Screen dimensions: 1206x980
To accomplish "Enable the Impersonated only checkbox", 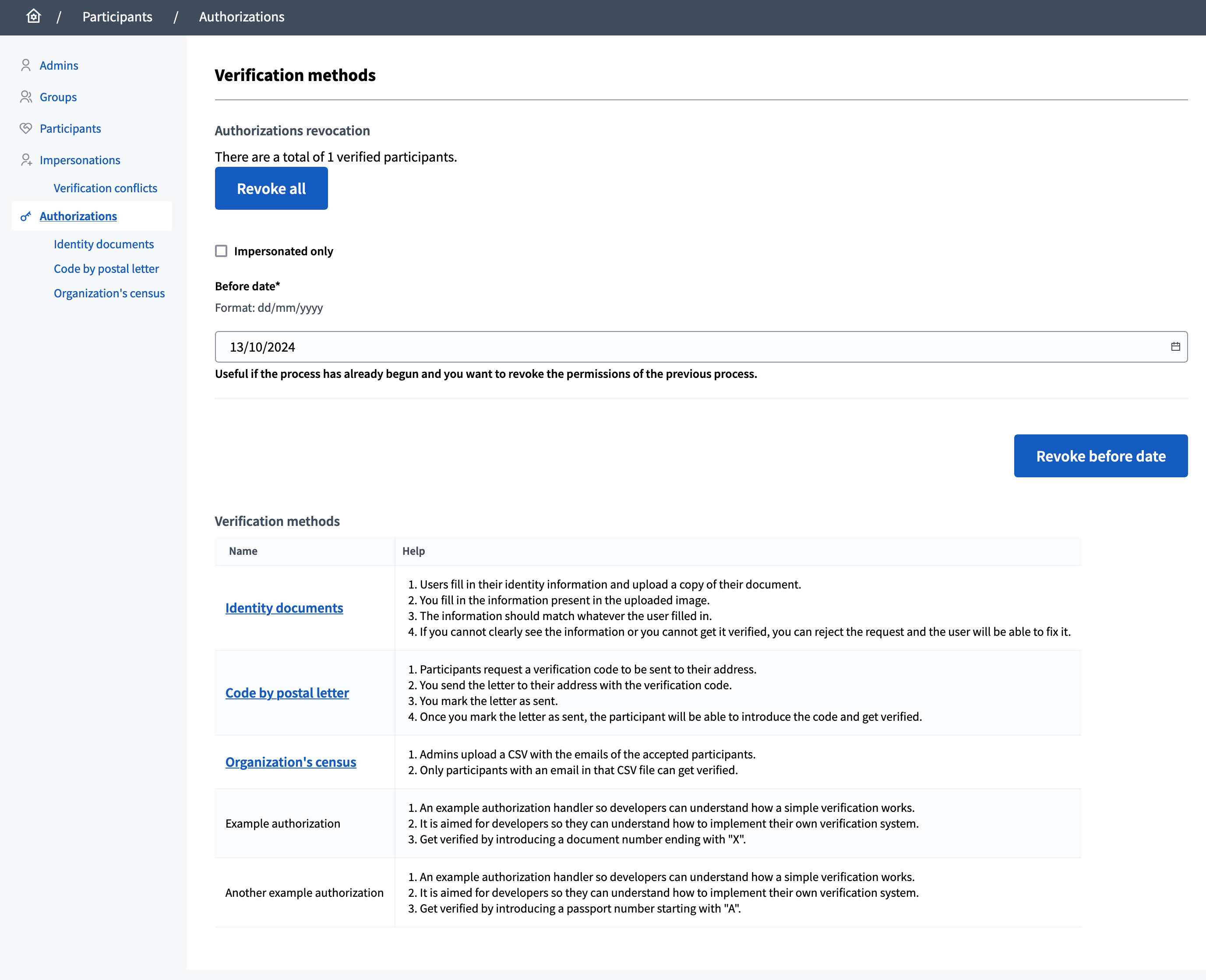I will (x=221, y=251).
